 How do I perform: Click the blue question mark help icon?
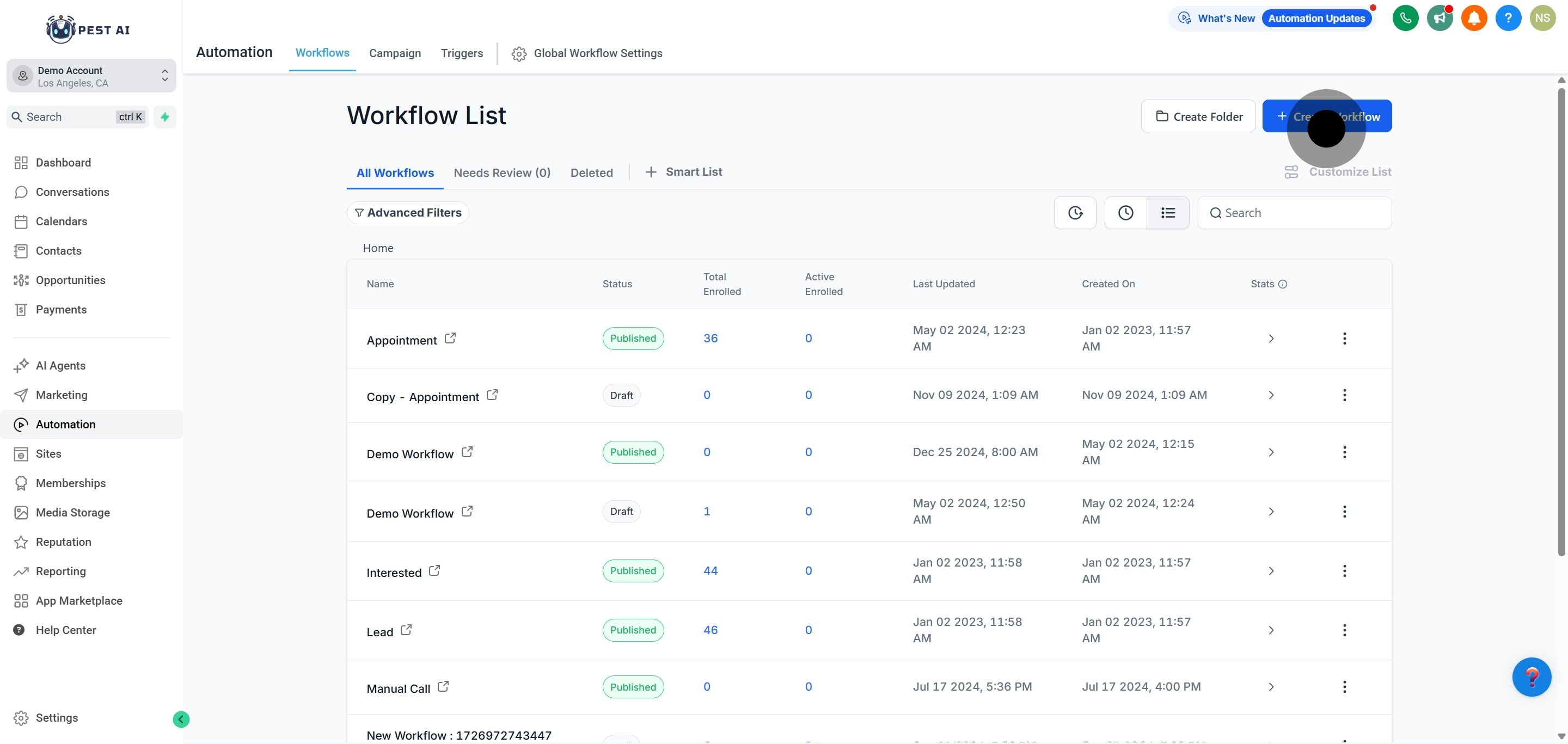pyautogui.click(x=1508, y=17)
